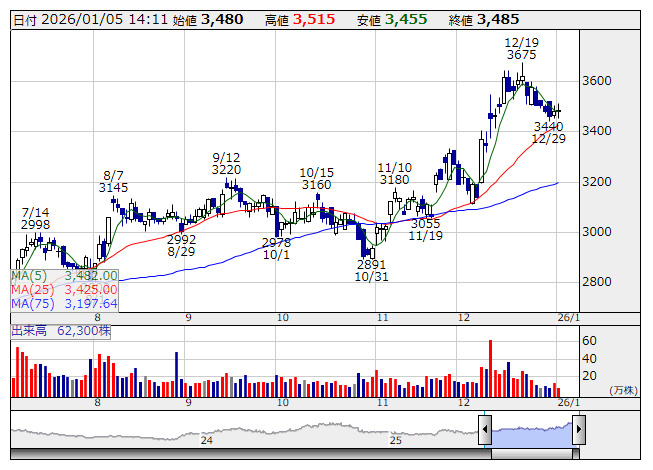The width and height of the screenshot is (653, 470).
Task: Click the date 2026/01/05 14:11
Action: tap(90, 20)
